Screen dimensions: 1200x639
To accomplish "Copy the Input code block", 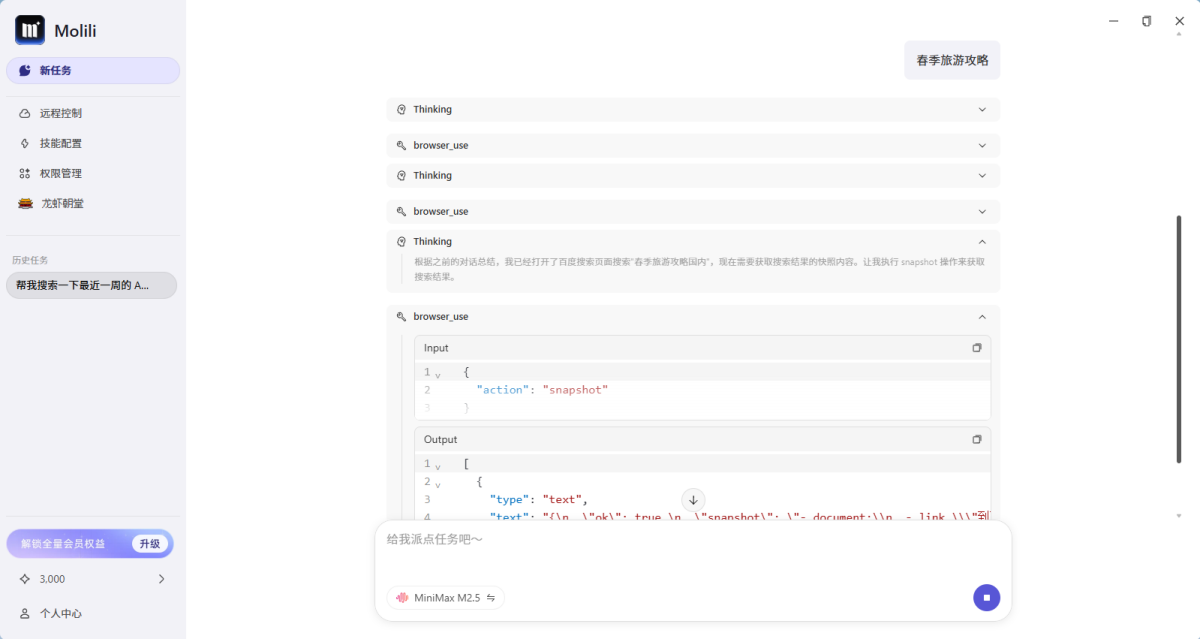I will tap(977, 348).
